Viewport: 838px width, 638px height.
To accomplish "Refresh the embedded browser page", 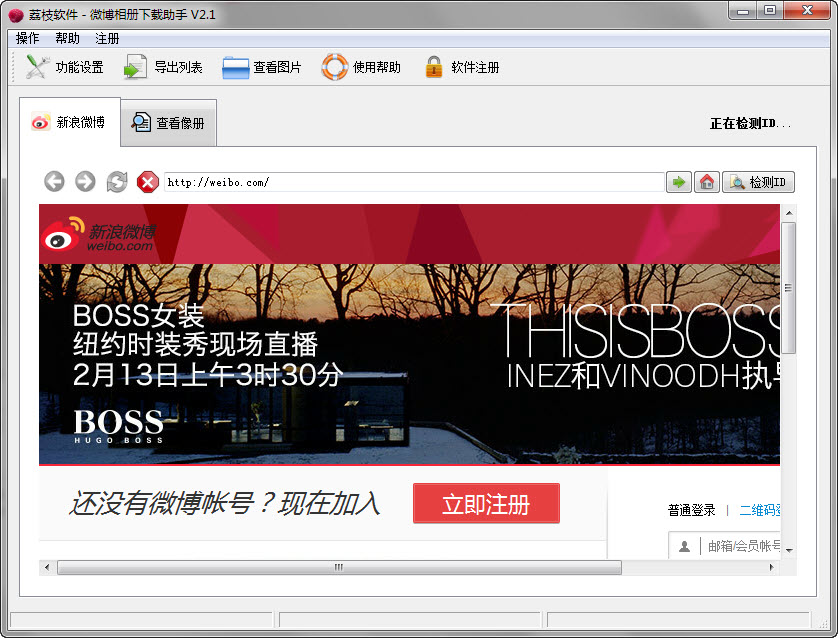I will 117,182.
